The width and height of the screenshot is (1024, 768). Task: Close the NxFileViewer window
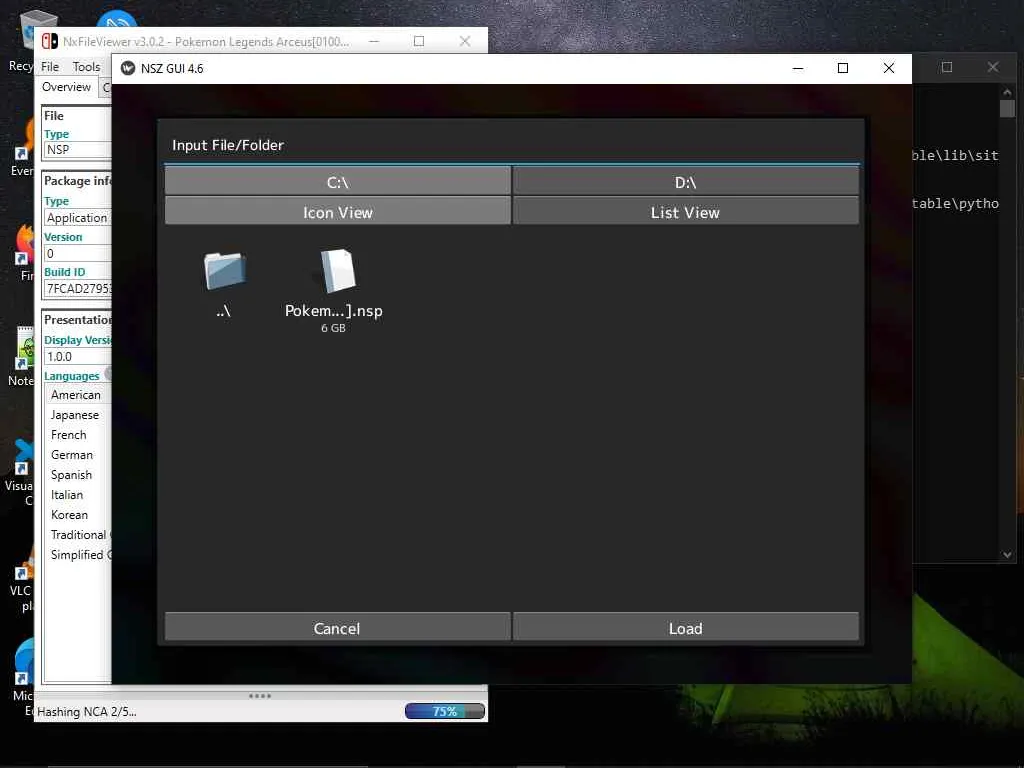(465, 41)
